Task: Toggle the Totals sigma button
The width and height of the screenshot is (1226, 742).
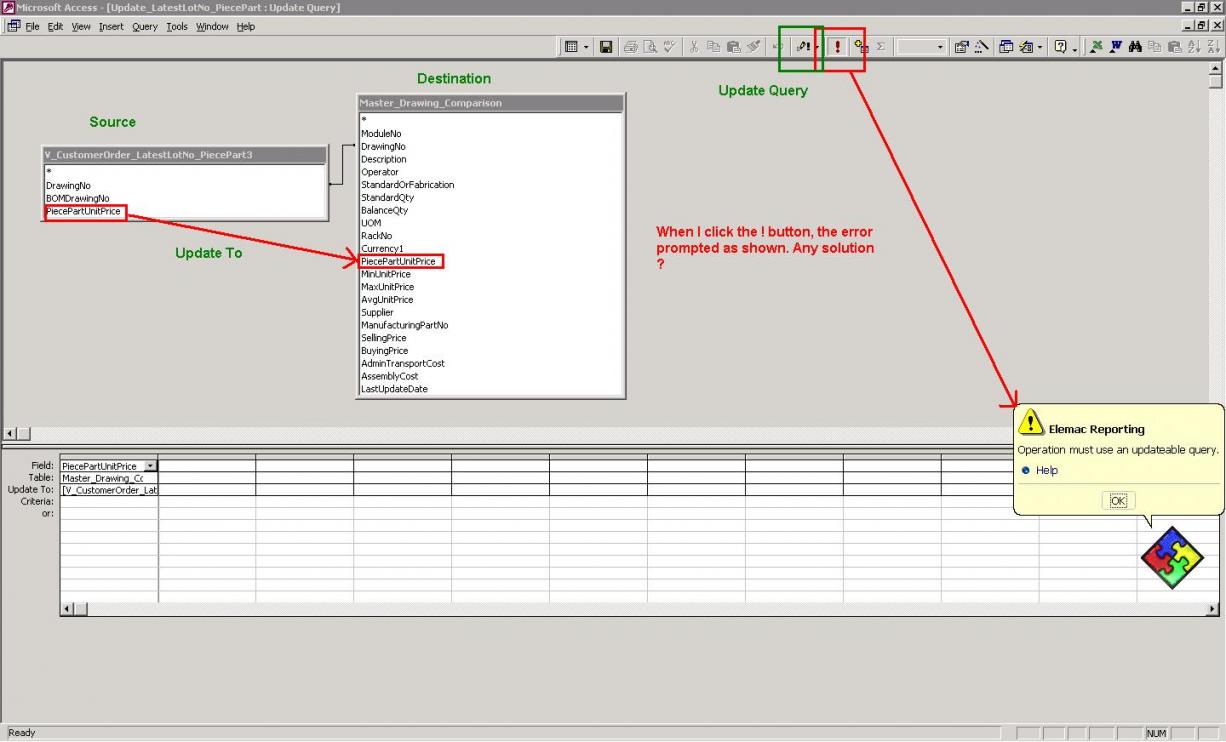Action: coord(880,47)
